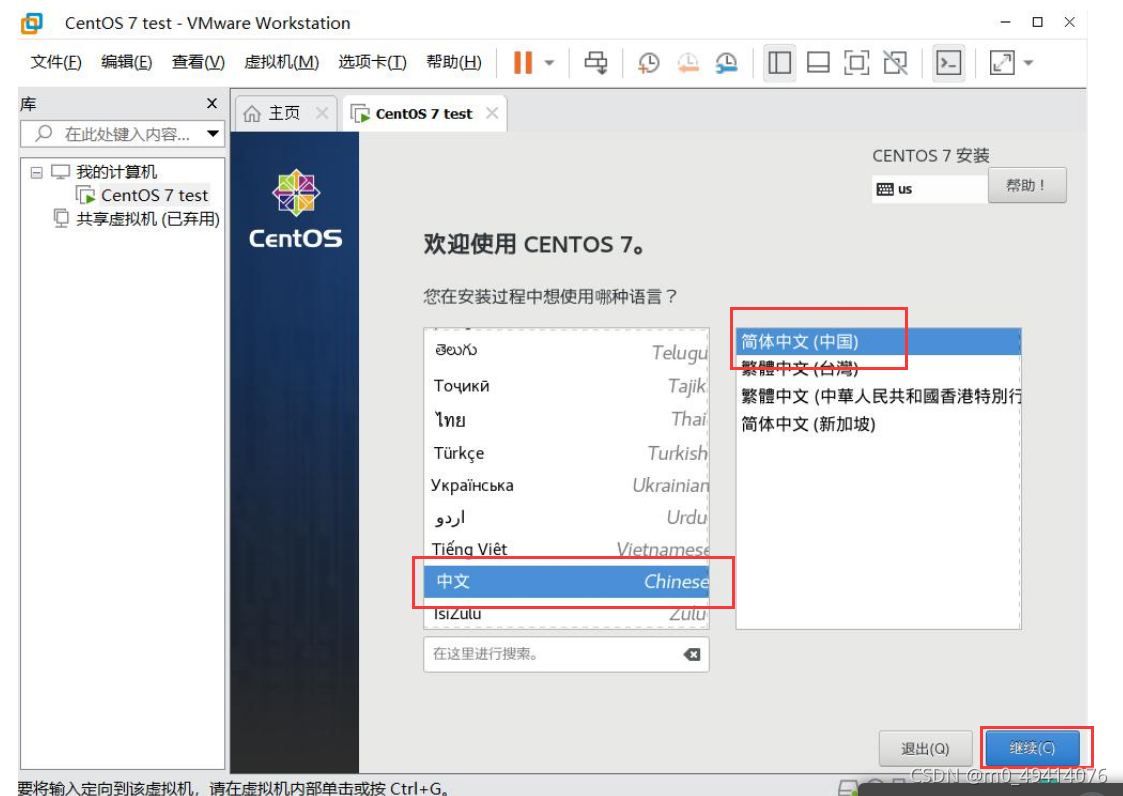Open the stretch display dropdown arrow
The height and width of the screenshot is (796, 1123).
coord(1028,63)
